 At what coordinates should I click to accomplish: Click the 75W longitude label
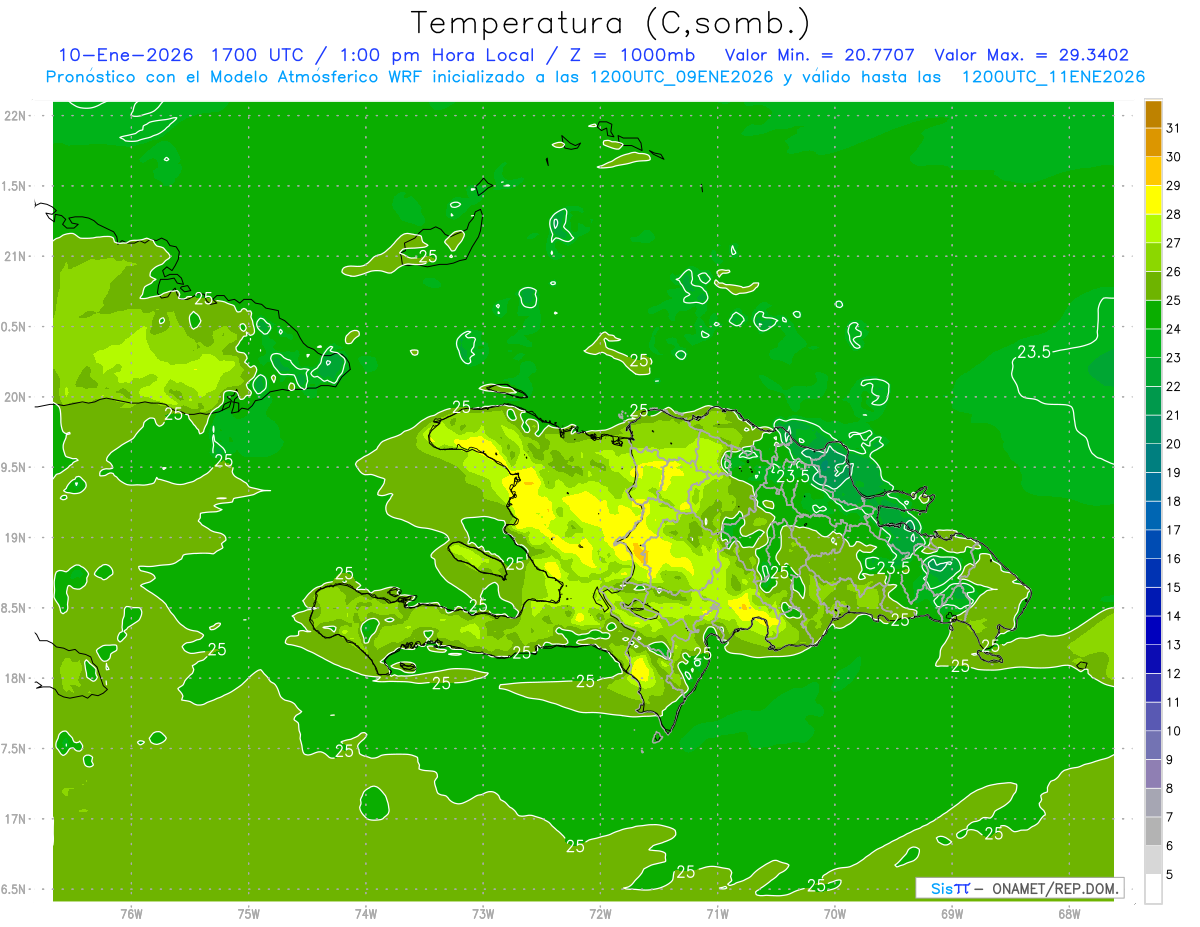[249, 913]
